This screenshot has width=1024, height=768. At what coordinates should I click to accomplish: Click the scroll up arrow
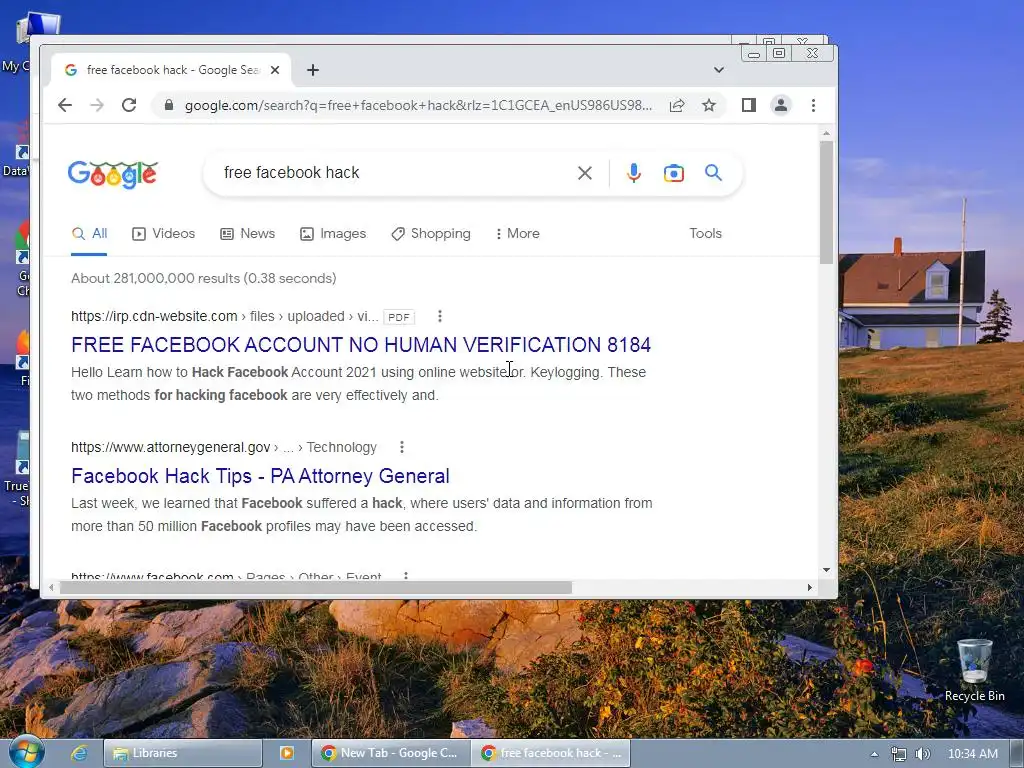click(826, 133)
